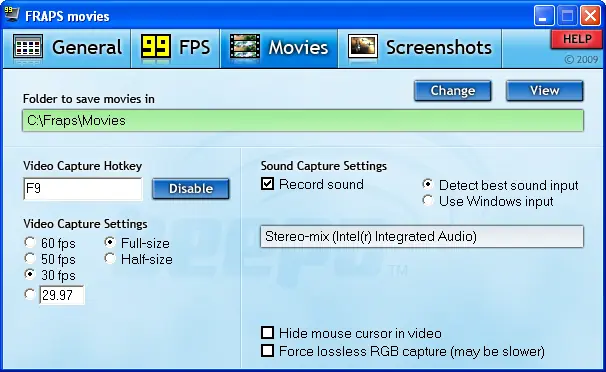Close the FRAPS movies window
The image size is (606, 372).
tap(590, 16)
